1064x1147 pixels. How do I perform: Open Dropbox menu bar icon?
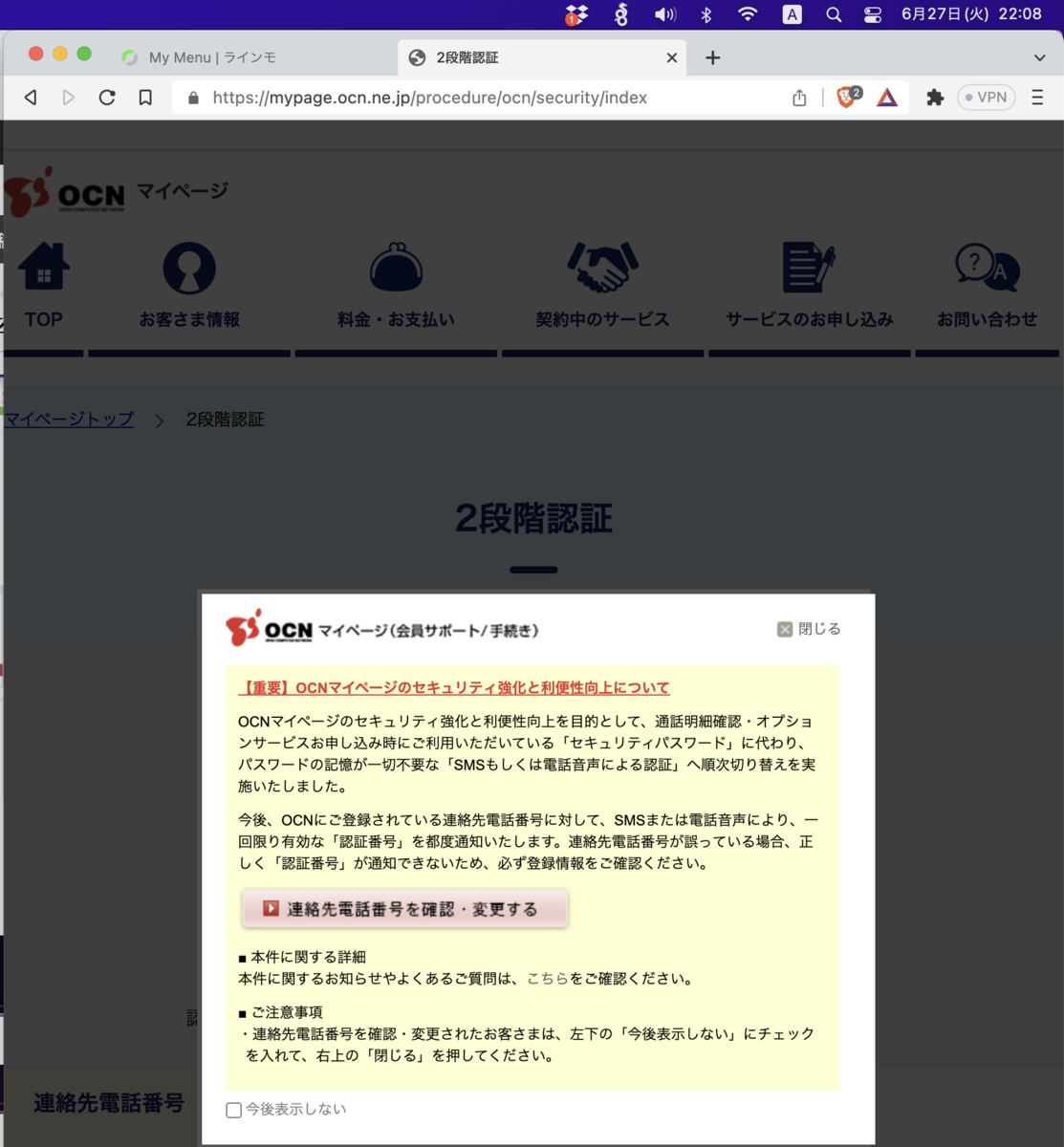pos(576,14)
